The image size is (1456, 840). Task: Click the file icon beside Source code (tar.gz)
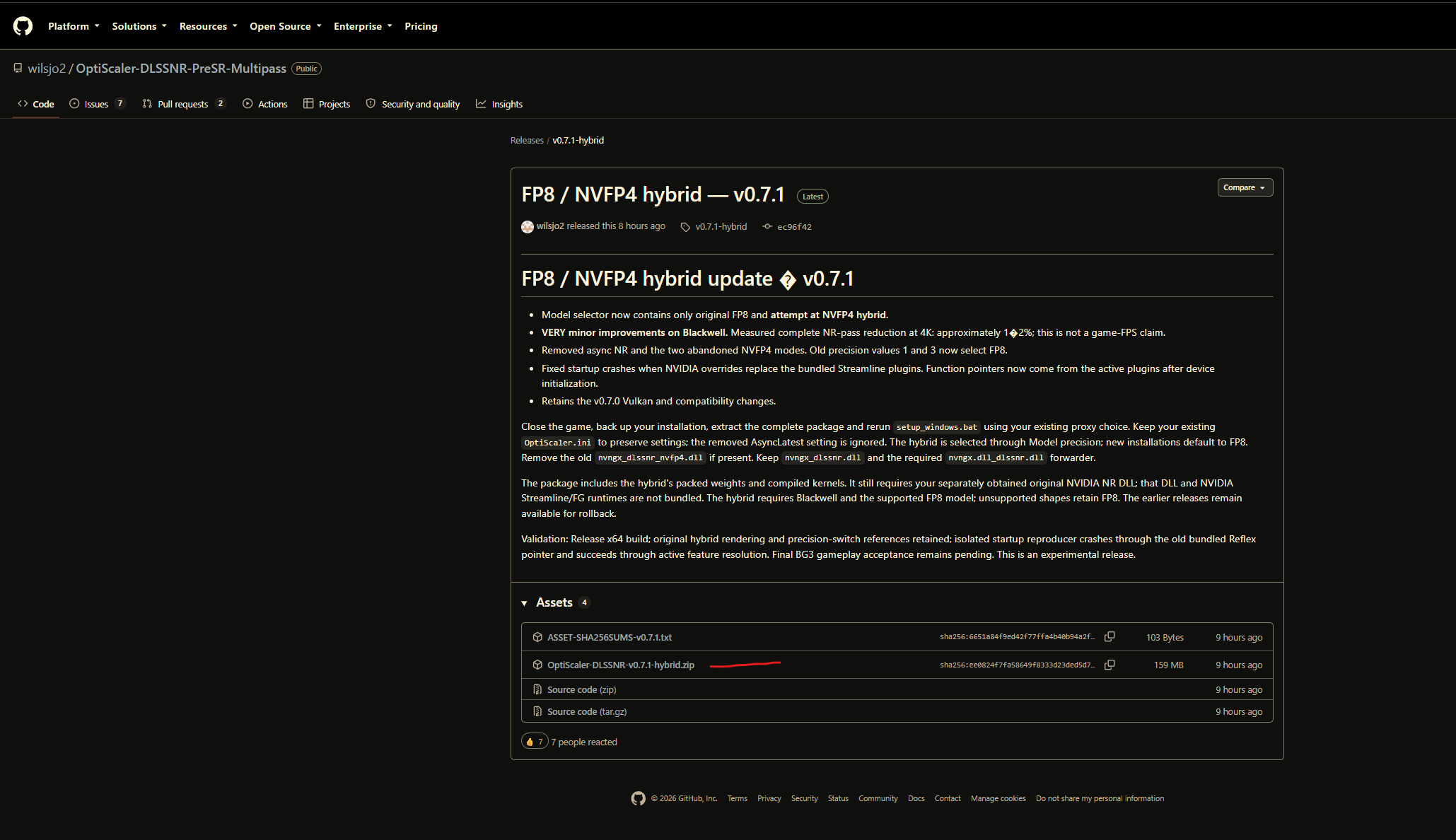tap(537, 711)
